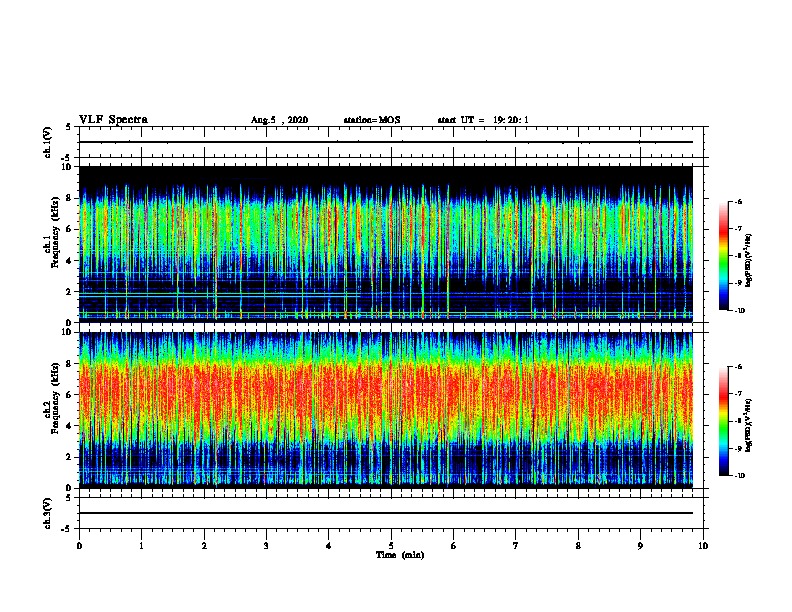This screenshot has width=792, height=612.
Task: Click the "3" tick on the time axis
Action: [266, 546]
